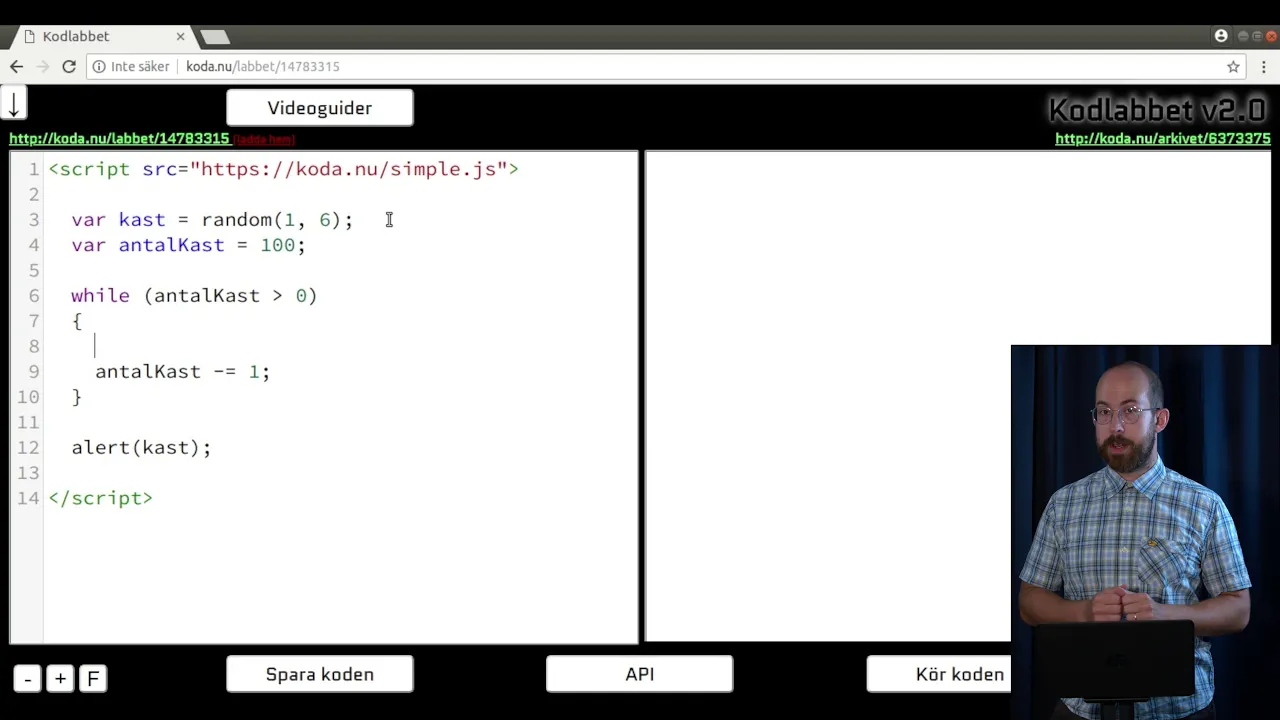Click the 'alert(kast);' line

141,447
